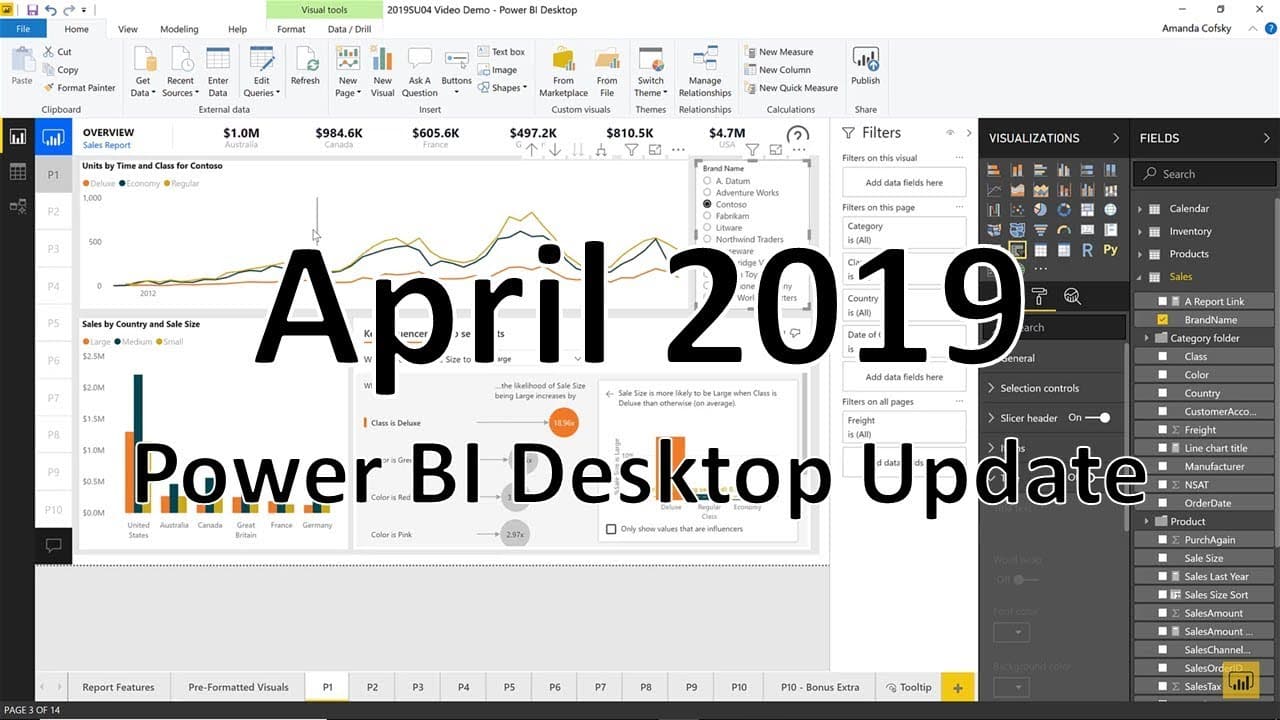Switch to the Modeling ribbon tab
Viewport: 1280px width, 720px height.
(180, 29)
